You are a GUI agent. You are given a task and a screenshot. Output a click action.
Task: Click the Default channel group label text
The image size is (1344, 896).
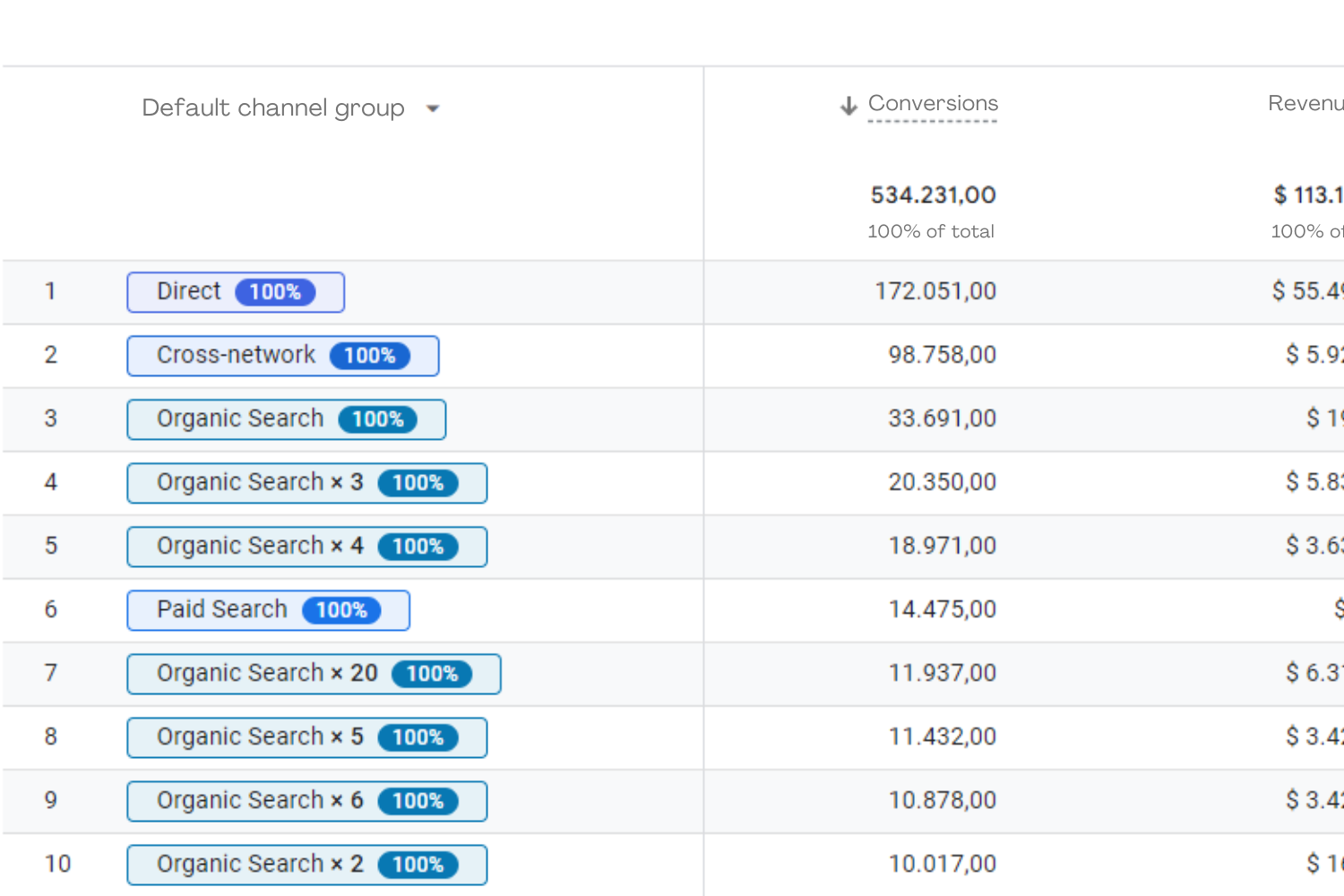click(x=272, y=108)
